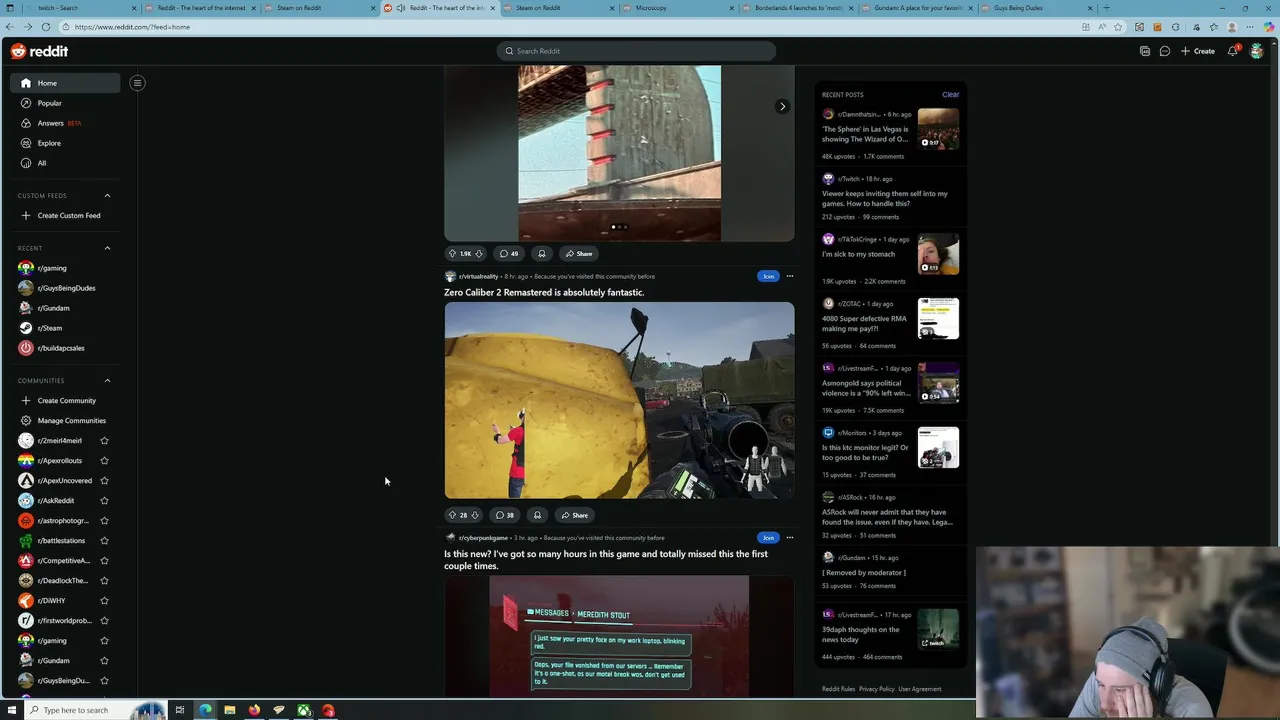Click the Search Reddit field
Image resolution: width=1280 pixels, height=720 pixels.
(x=636, y=51)
